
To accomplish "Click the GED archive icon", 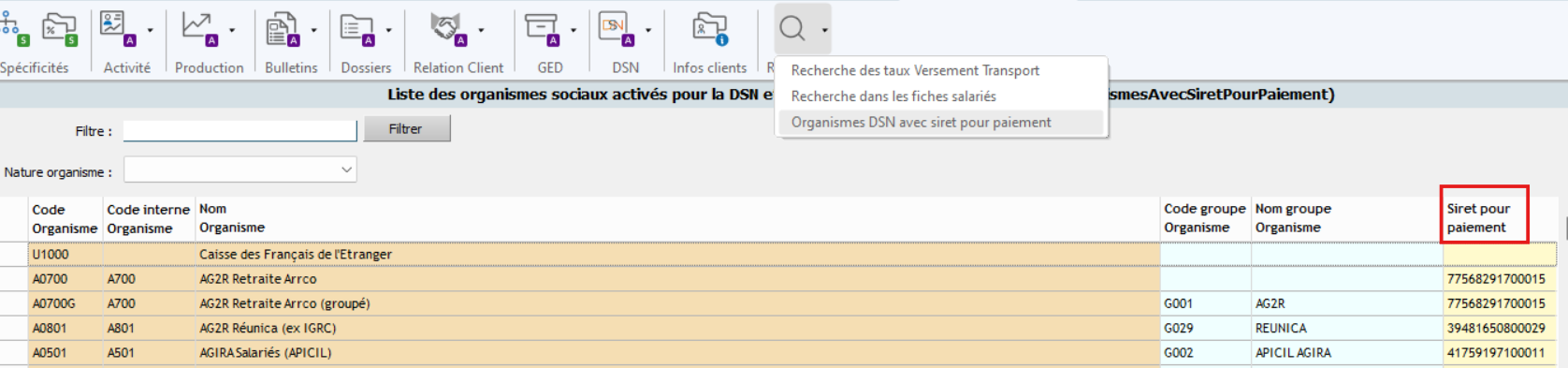I will click(542, 29).
